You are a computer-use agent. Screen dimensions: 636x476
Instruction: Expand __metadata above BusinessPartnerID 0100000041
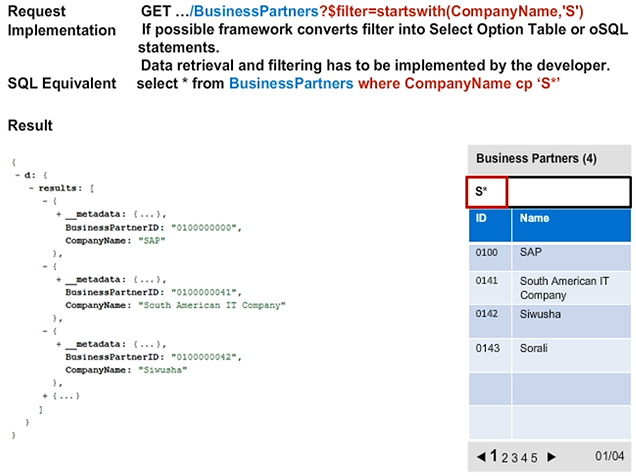[x=58, y=279]
